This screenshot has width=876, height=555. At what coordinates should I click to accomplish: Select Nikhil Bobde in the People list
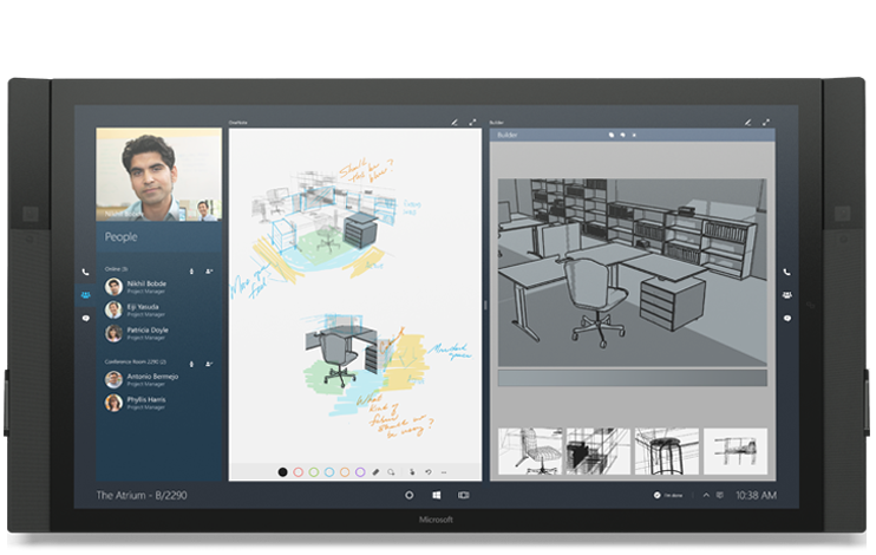tap(145, 286)
